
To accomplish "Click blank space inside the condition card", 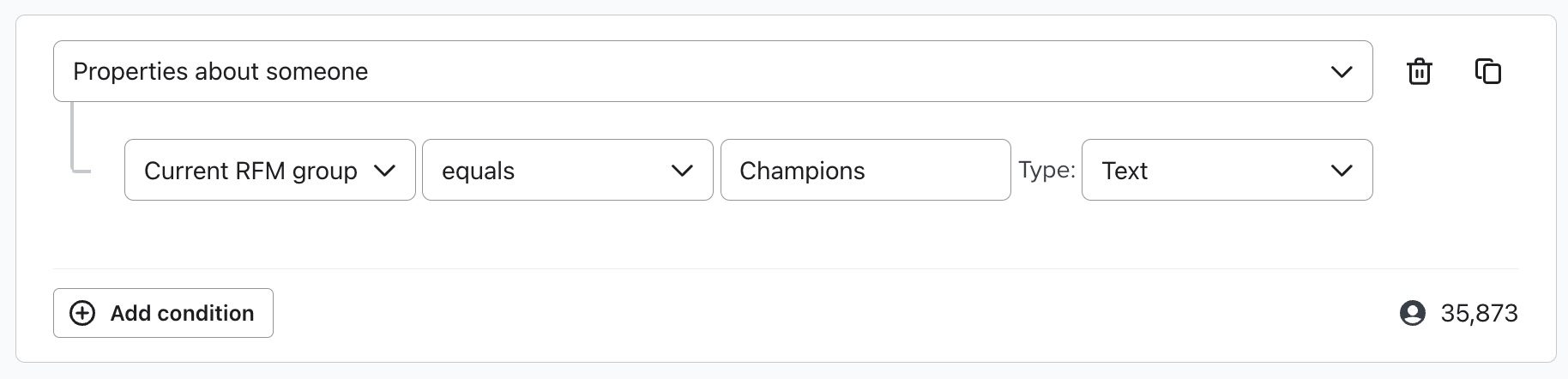I will click(772, 236).
